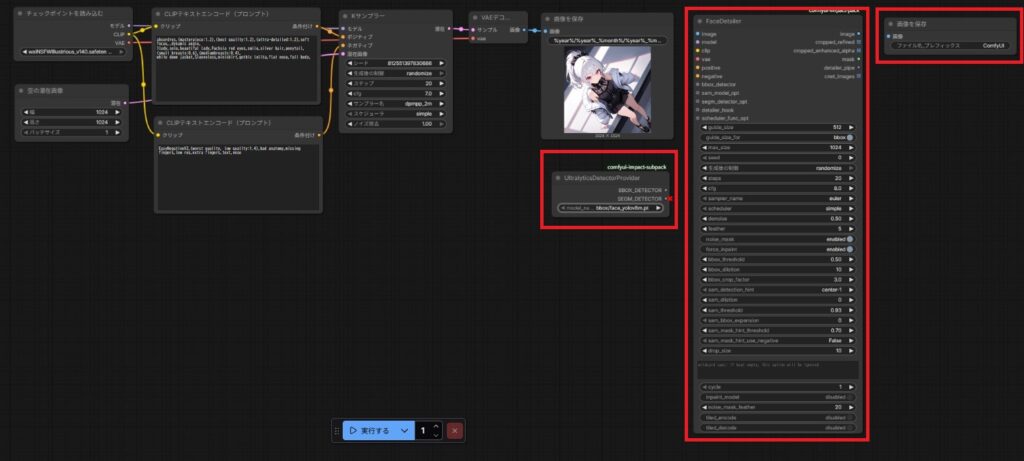Click the FaceDetailer image input socket

click(x=698, y=33)
